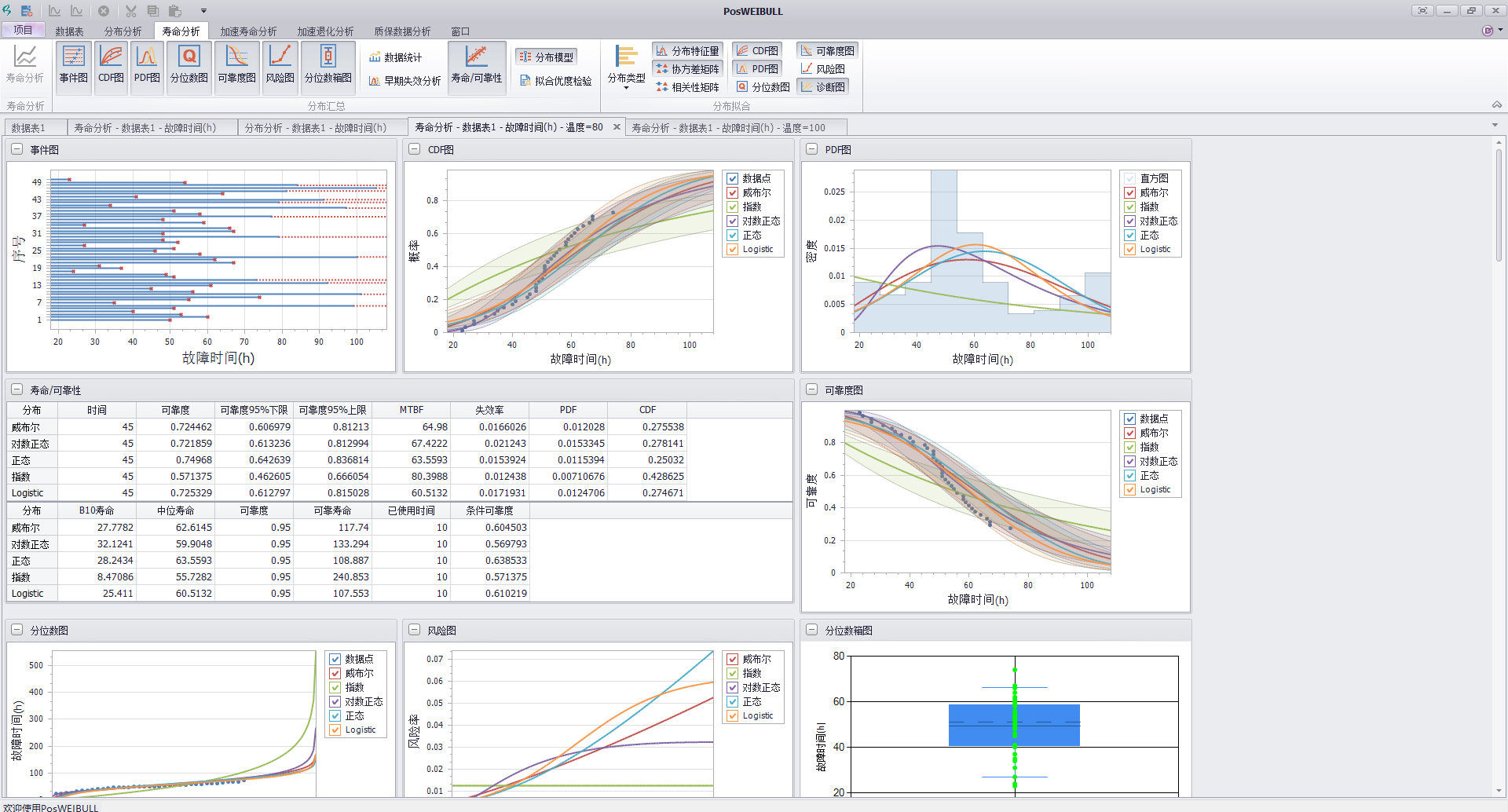Toggle 指数 checkbox in PDF图 legend

point(1129,207)
